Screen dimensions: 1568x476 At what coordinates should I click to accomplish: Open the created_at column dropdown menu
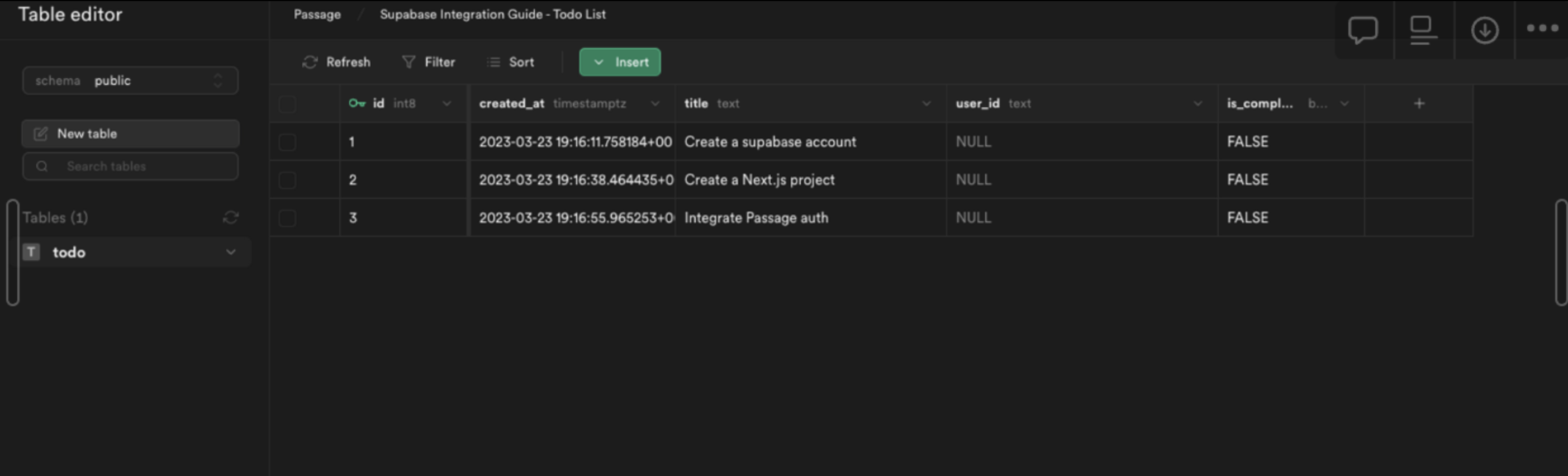pos(655,103)
